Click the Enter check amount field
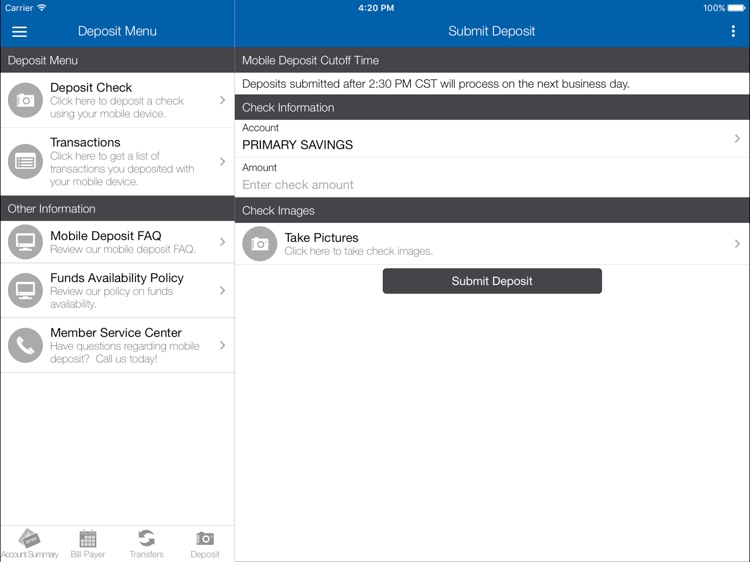750x562 pixels. click(x=492, y=185)
